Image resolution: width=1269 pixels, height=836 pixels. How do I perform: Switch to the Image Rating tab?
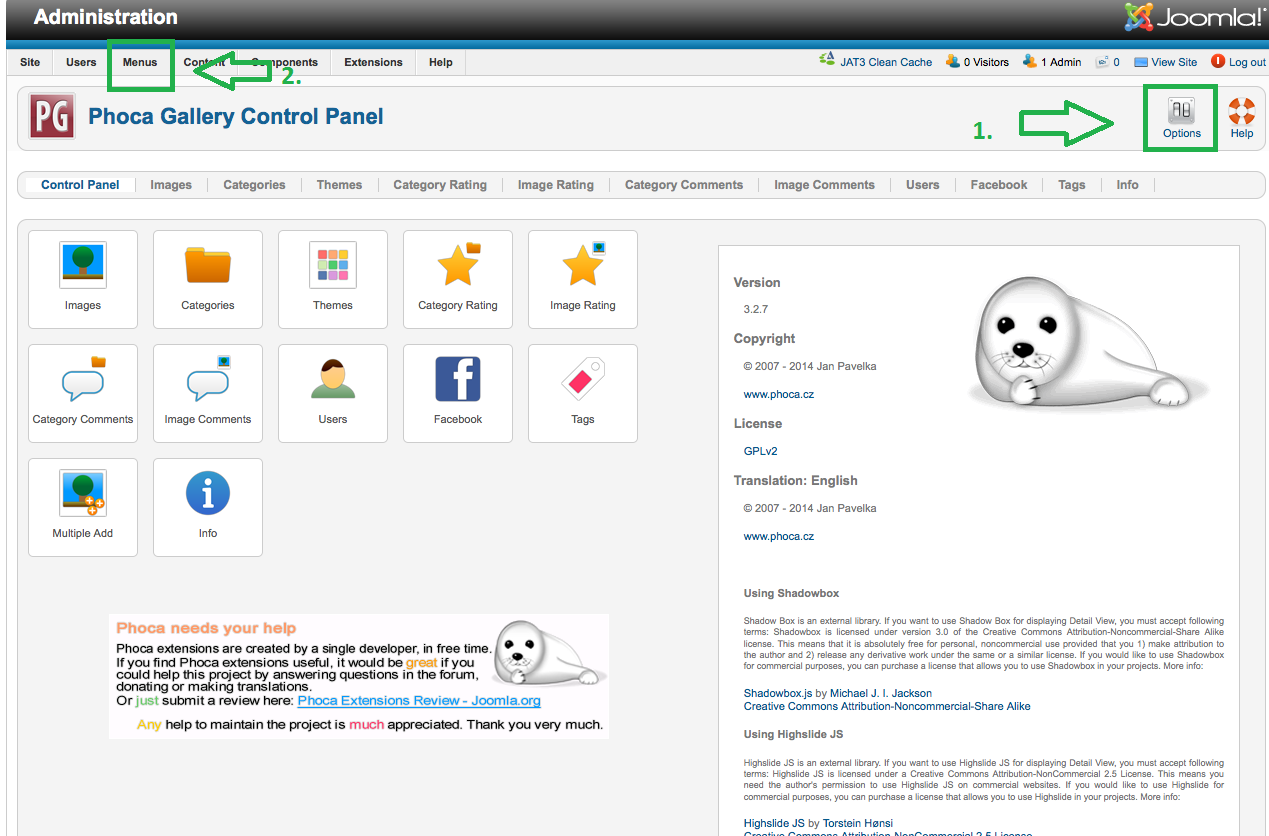(555, 185)
